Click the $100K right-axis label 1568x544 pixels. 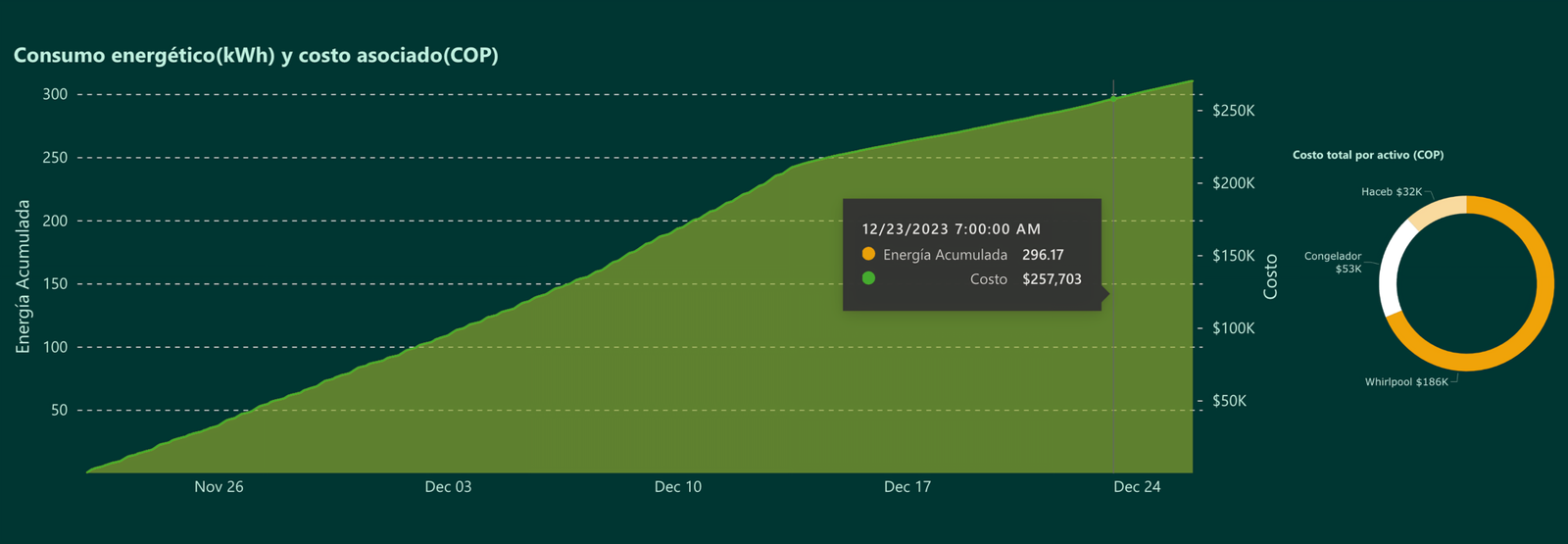click(1233, 328)
